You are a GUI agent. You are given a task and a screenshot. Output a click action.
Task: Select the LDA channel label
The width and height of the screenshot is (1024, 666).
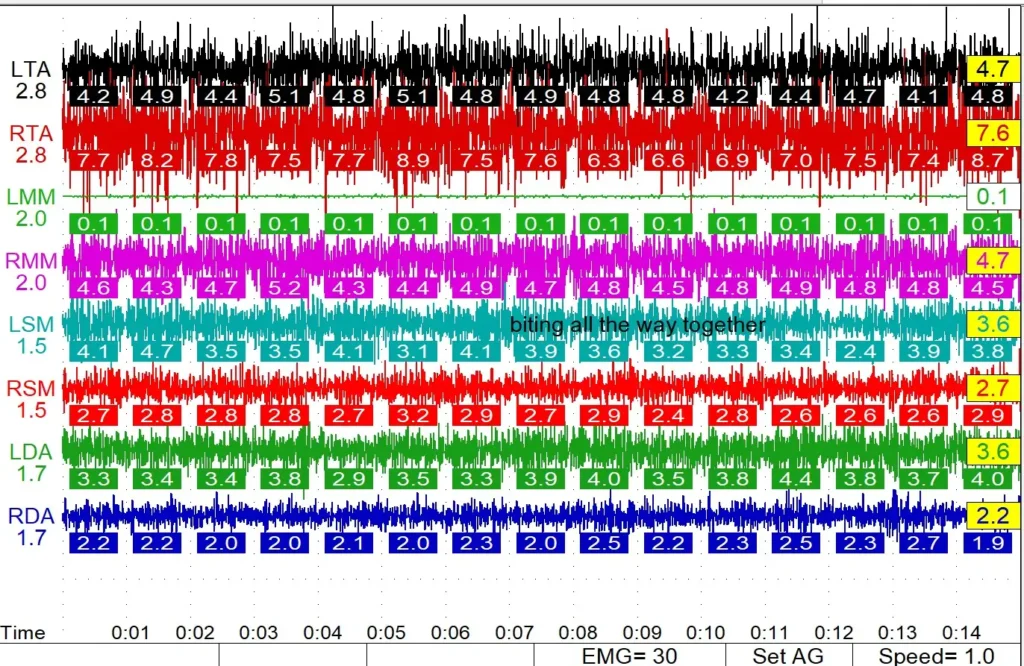pyautogui.click(x=31, y=451)
